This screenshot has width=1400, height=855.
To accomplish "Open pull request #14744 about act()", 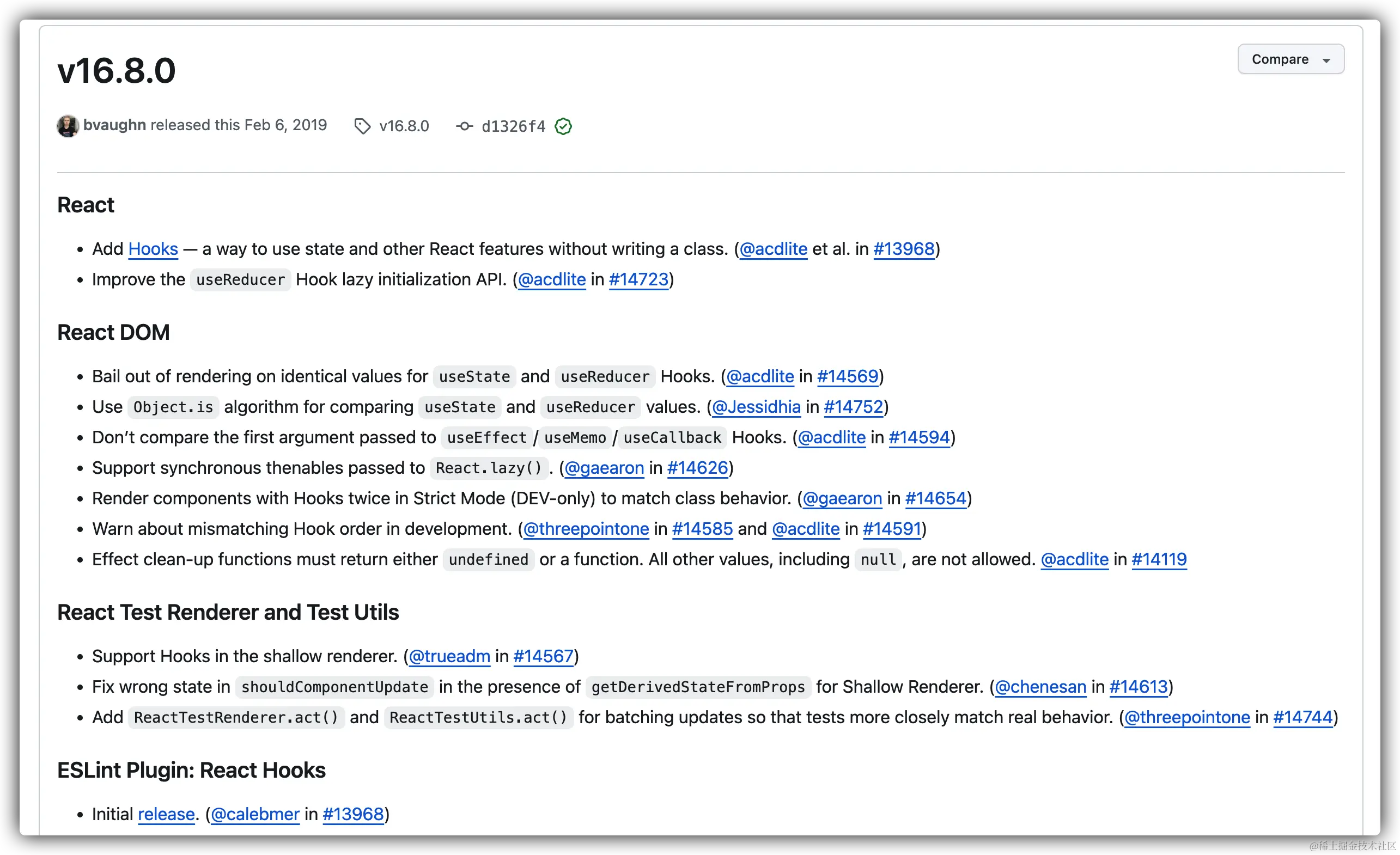I will (1302, 717).
